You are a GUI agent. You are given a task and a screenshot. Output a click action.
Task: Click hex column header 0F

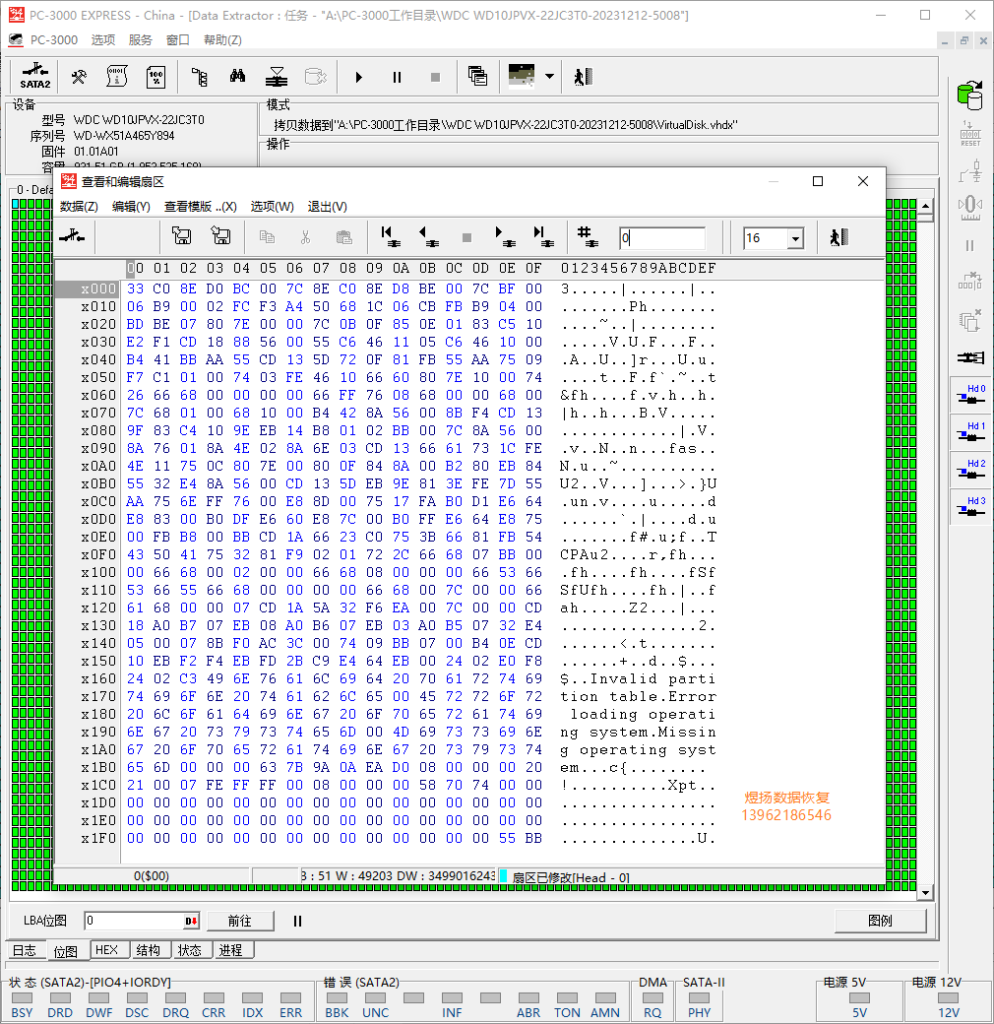[534, 268]
